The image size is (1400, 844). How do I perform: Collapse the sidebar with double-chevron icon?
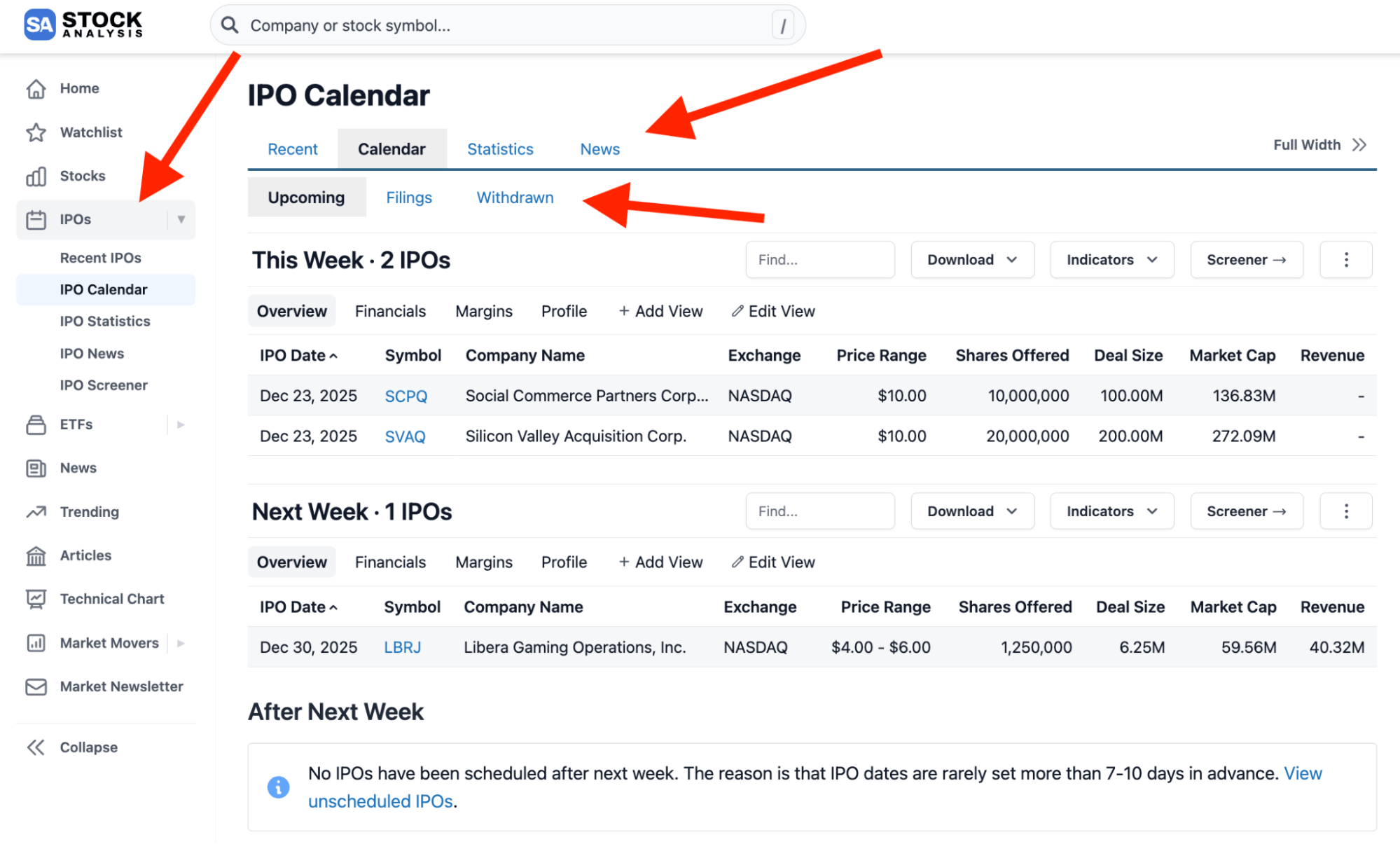pos(36,747)
